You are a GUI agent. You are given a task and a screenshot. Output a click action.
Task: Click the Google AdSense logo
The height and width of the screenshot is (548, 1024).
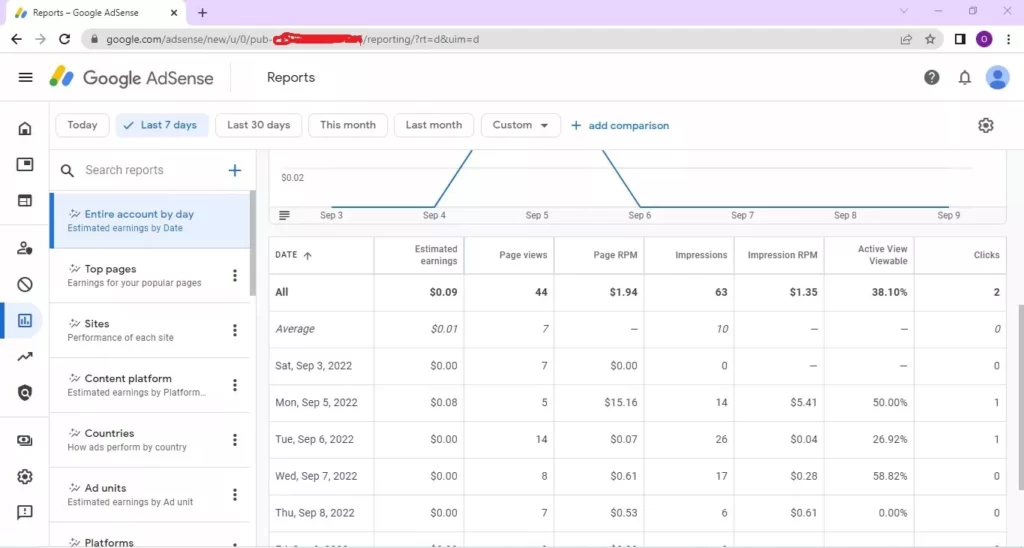131,78
